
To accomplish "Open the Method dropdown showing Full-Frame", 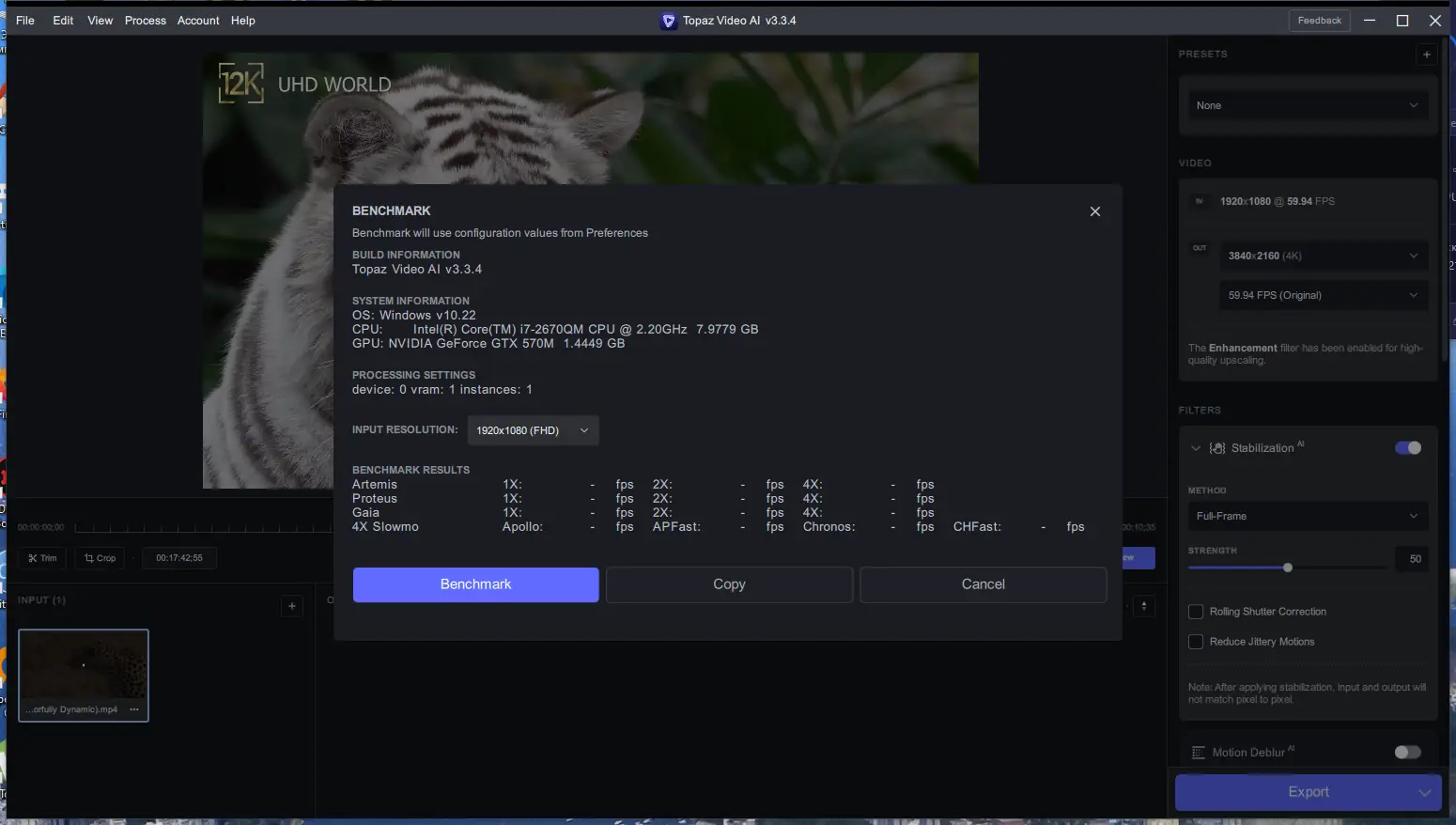I will (x=1307, y=516).
